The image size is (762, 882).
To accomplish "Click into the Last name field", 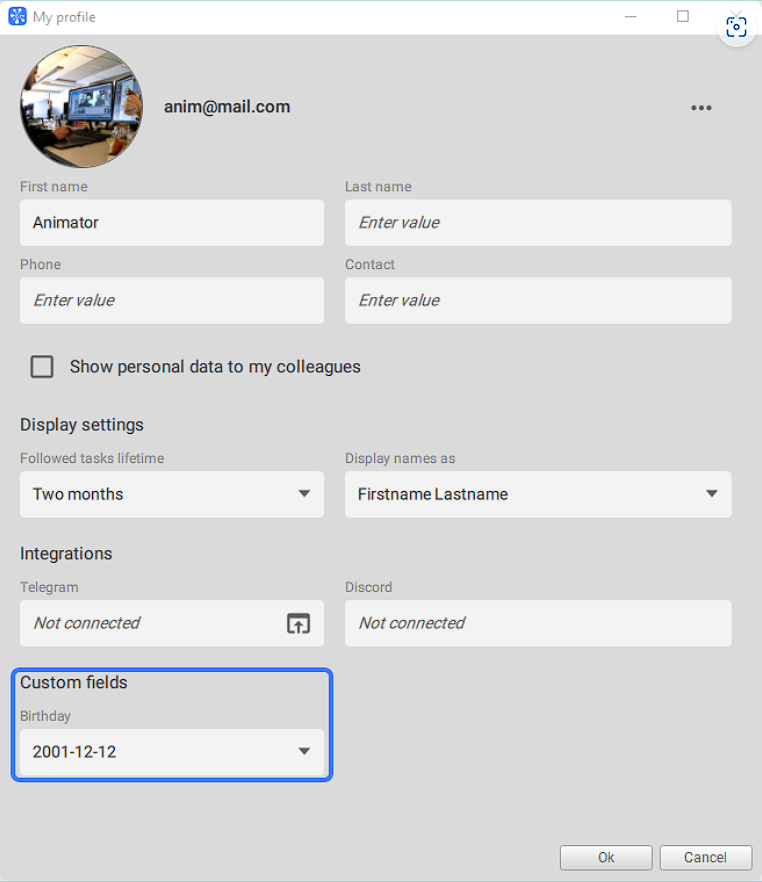I will pyautogui.click(x=538, y=223).
